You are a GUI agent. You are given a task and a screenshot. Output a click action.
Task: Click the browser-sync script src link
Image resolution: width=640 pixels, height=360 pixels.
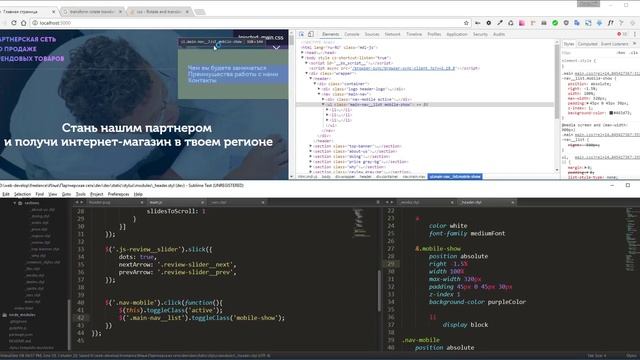click(403, 68)
